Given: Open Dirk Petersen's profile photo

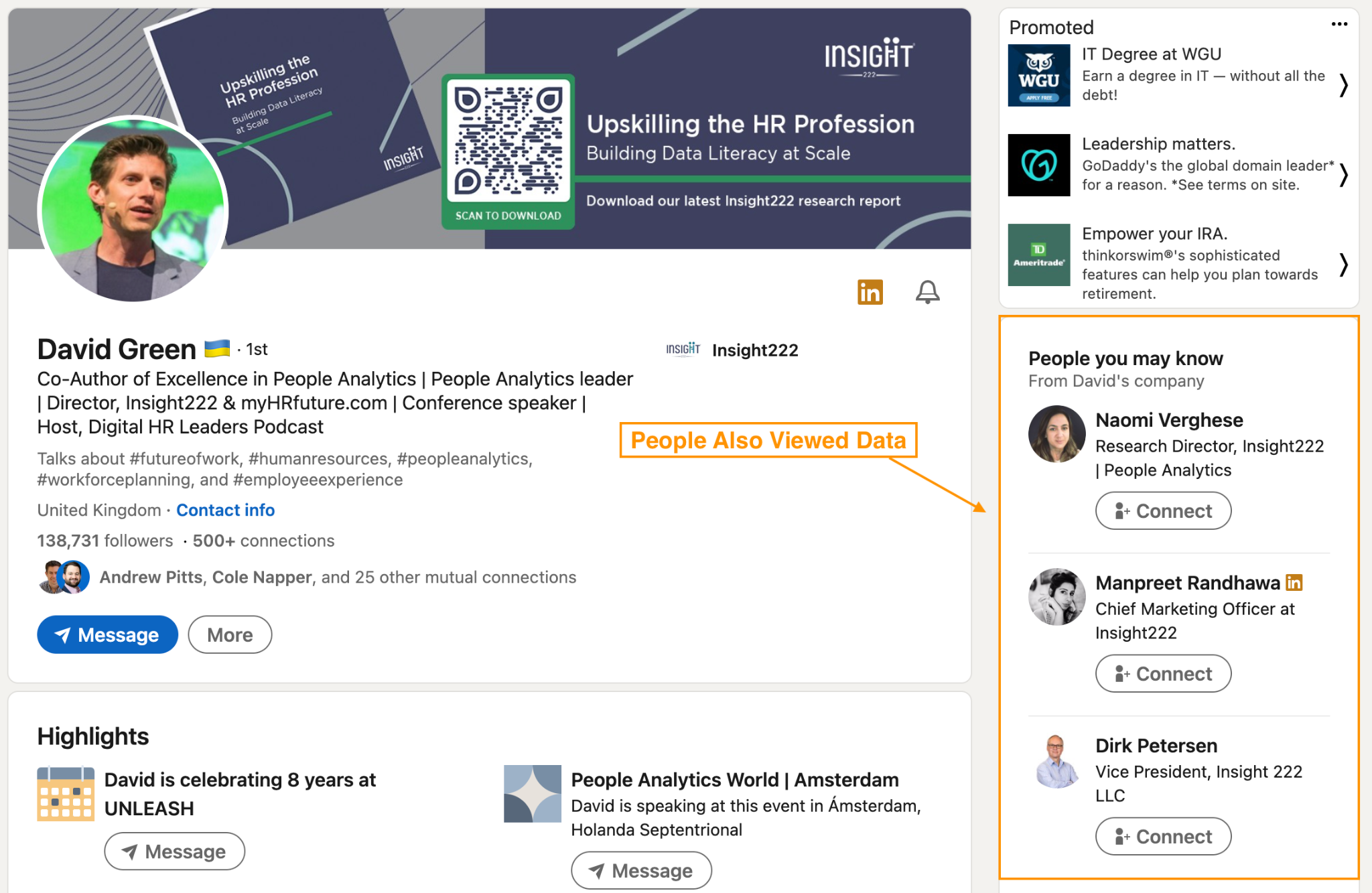Looking at the screenshot, I should [1057, 760].
